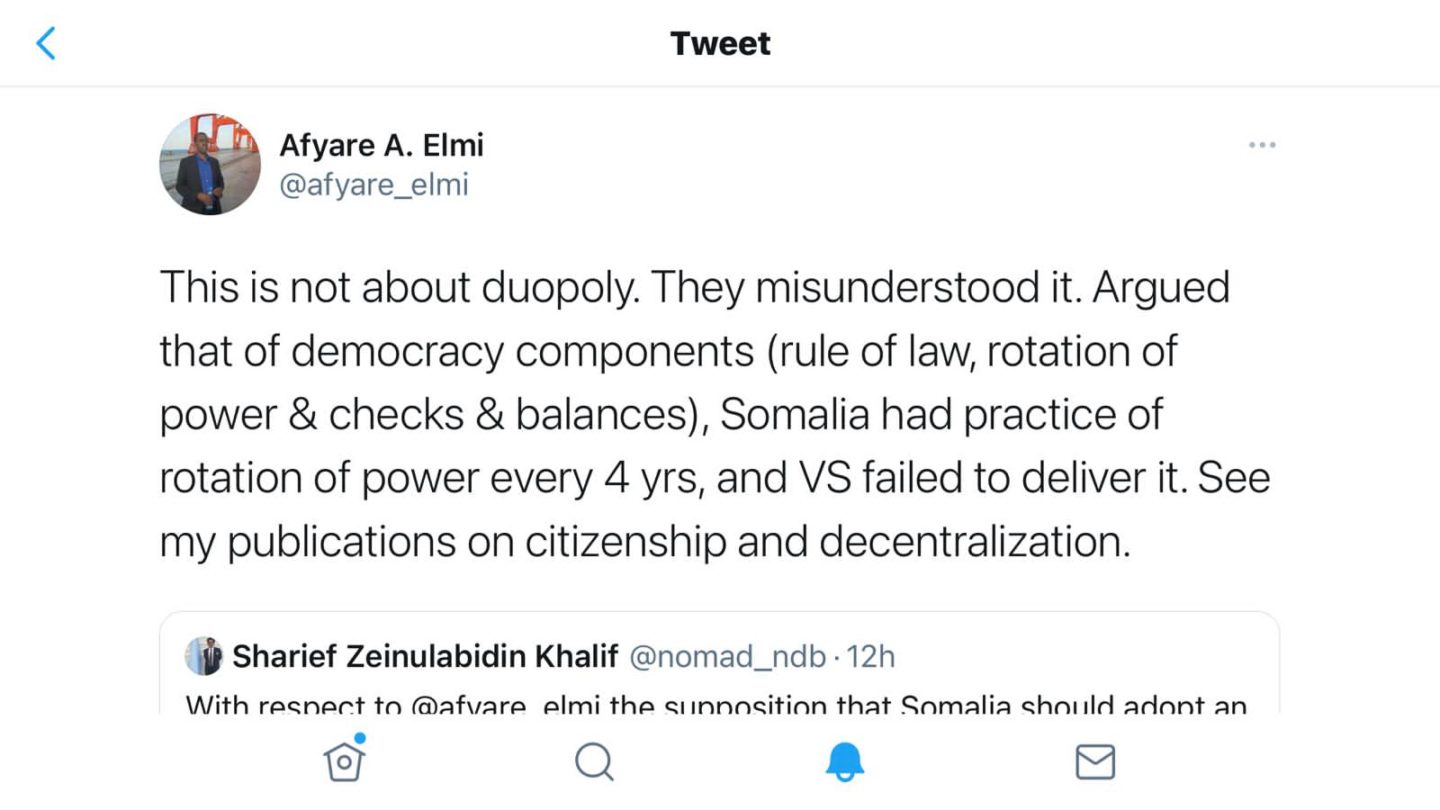The width and height of the screenshot is (1440, 810).
Task: Open Sharief Zeinulabidin Khalif's name link
Action: tap(424, 657)
